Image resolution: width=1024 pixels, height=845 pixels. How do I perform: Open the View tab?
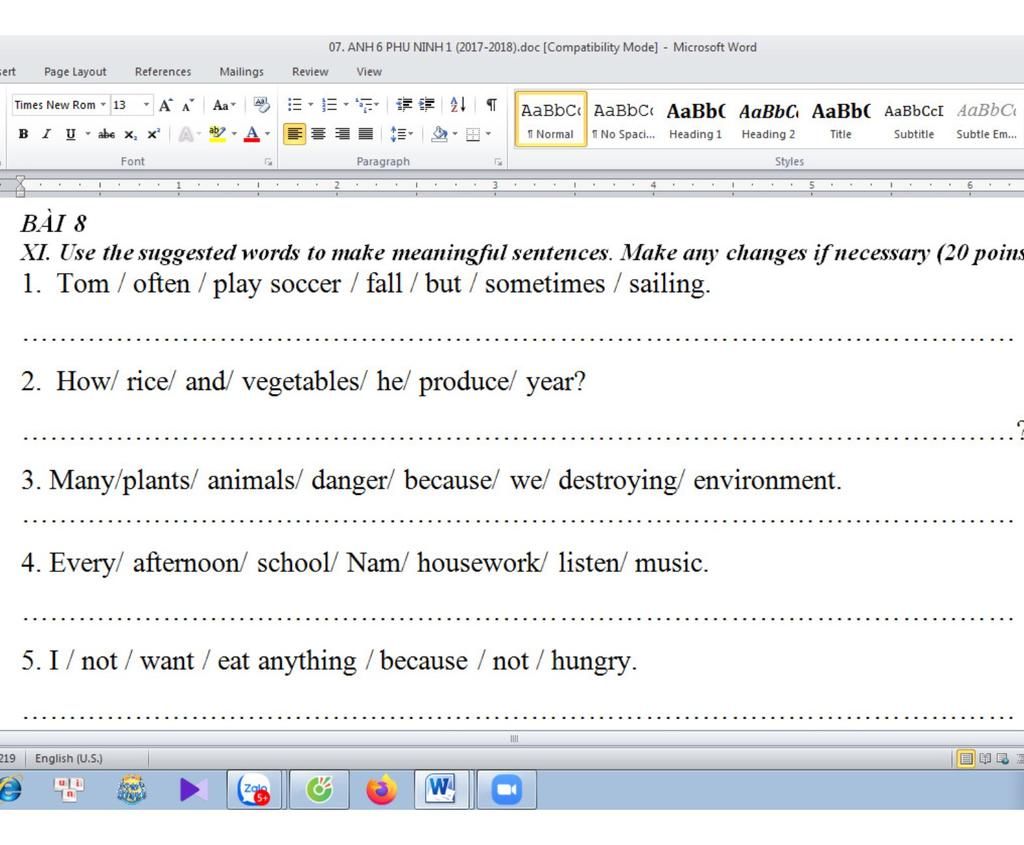(369, 72)
